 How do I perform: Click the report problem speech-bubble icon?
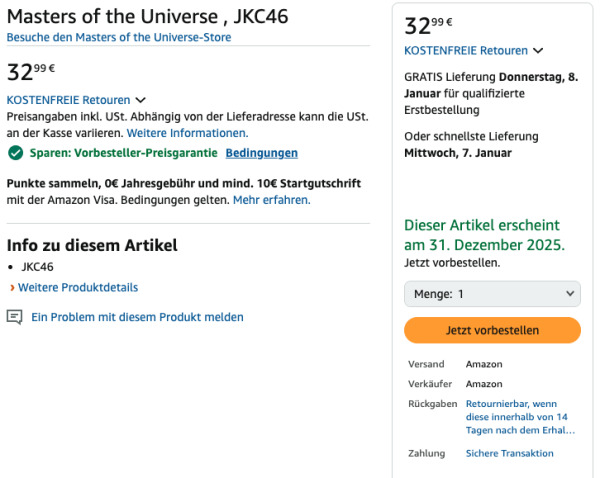[x=14, y=317]
